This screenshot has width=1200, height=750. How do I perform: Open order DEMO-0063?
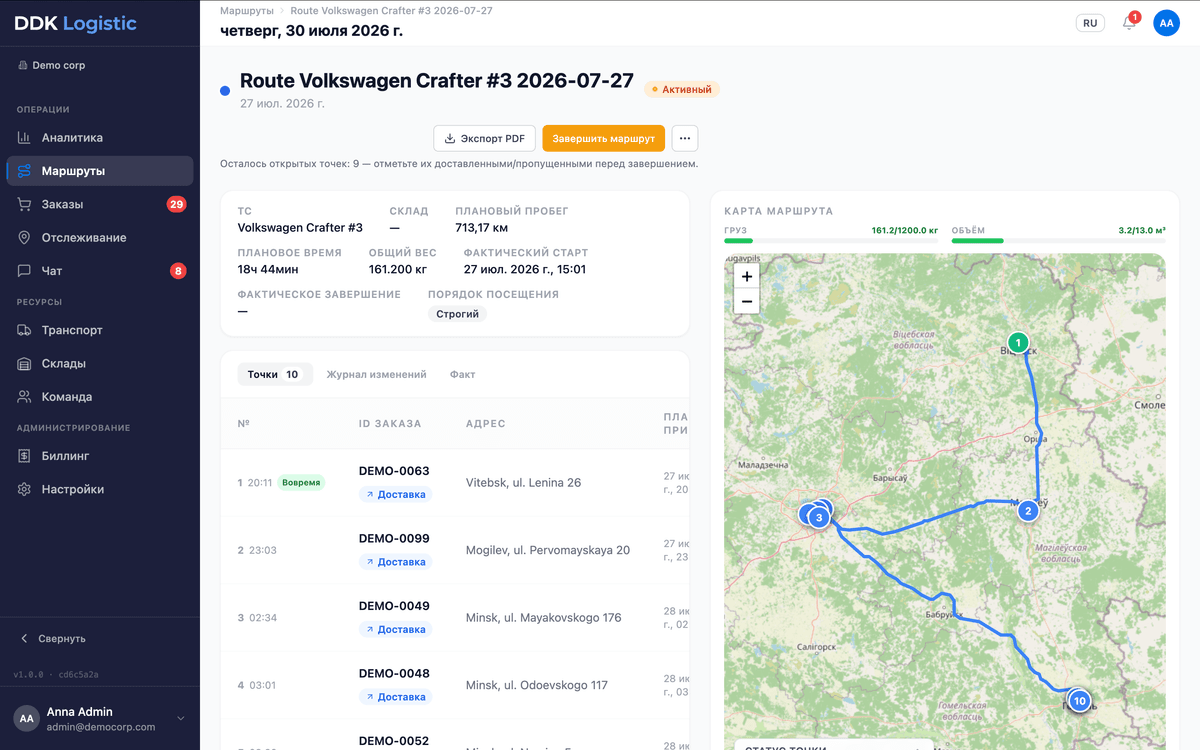pos(394,471)
